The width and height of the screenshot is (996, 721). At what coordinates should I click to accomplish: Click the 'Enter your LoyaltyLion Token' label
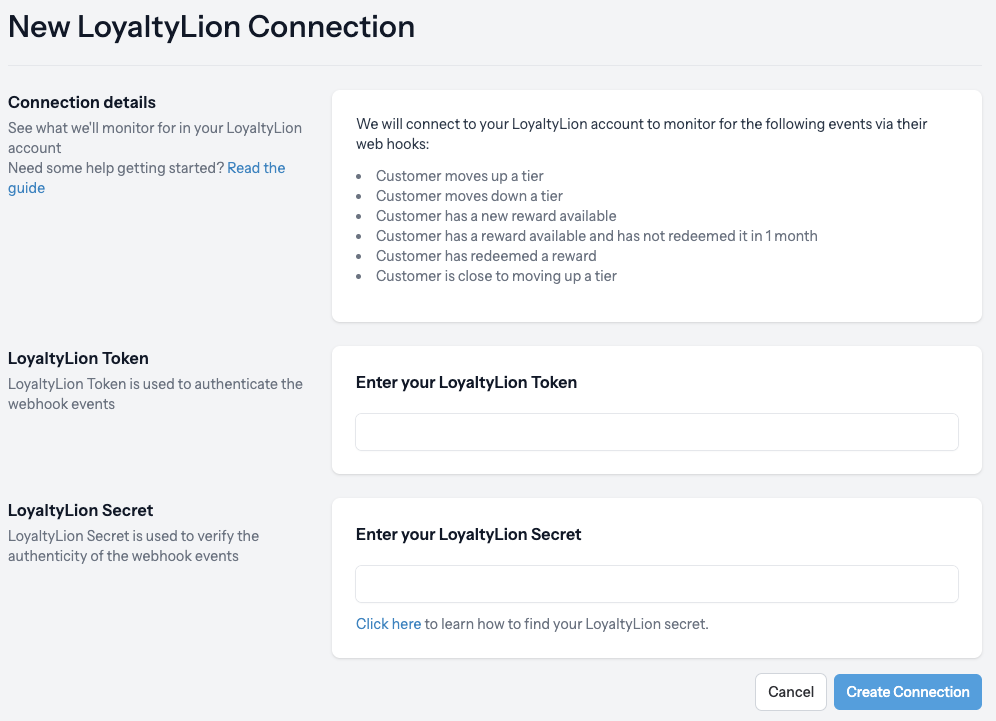[466, 382]
